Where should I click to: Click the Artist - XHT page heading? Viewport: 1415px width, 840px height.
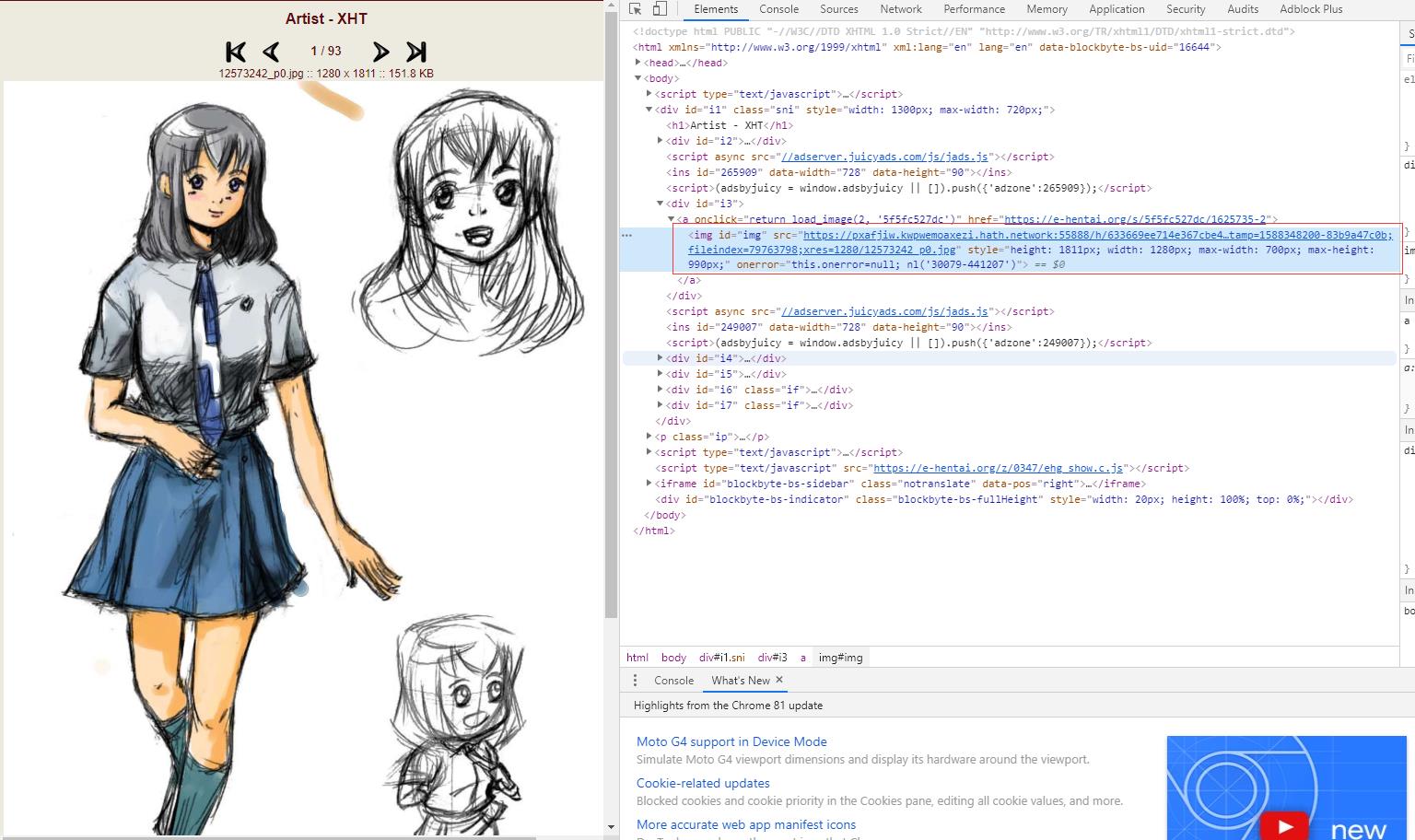tap(326, 18)
